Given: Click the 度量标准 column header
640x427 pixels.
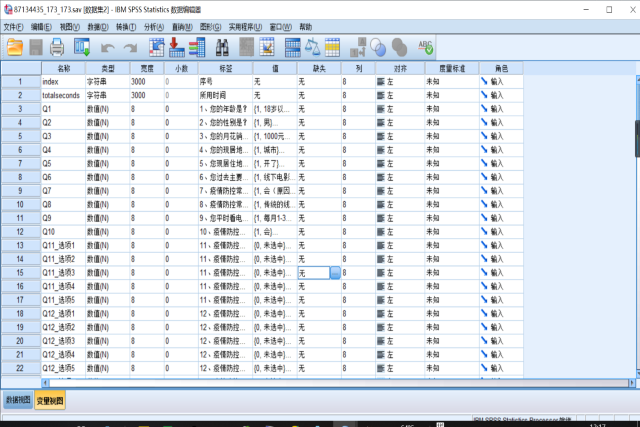Looking at the screenshot, I should pos(444,68).
